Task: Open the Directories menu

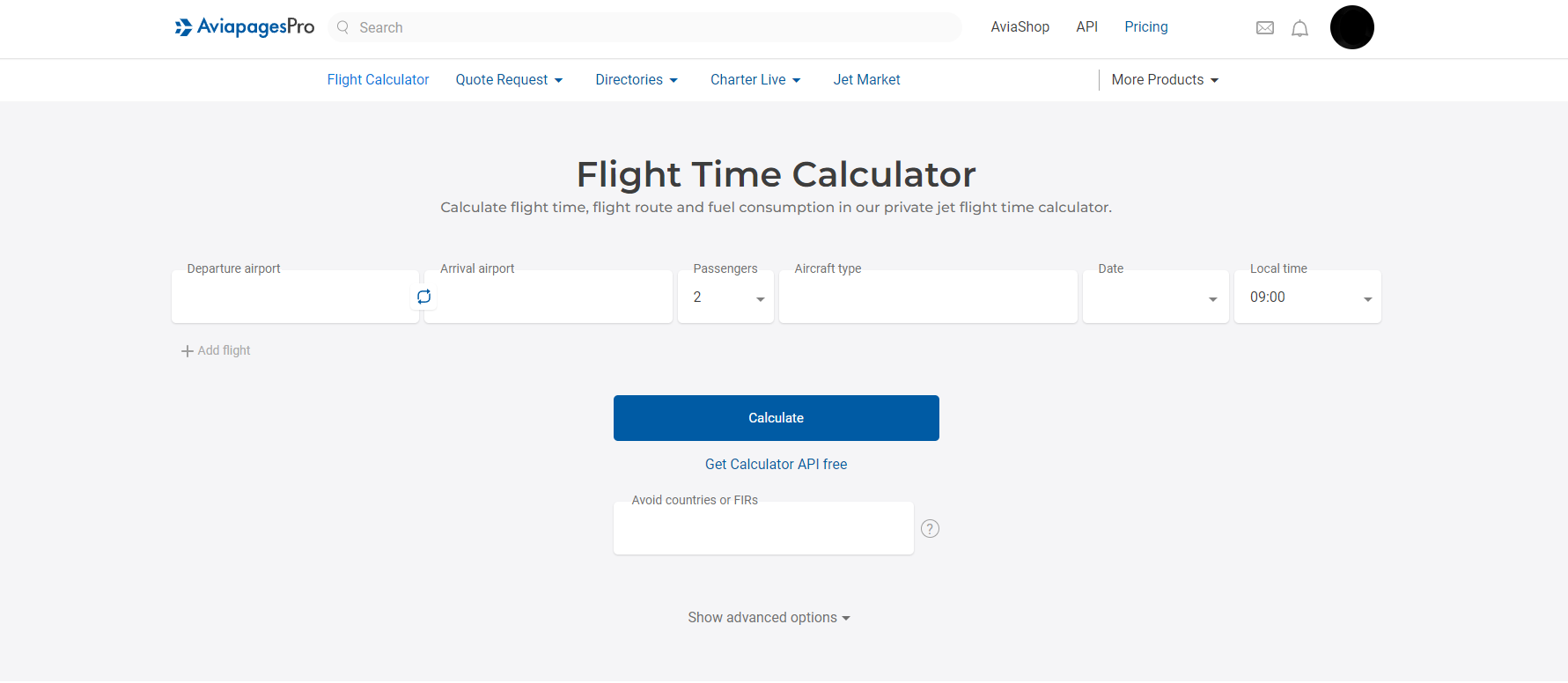Action: (637, 80)
